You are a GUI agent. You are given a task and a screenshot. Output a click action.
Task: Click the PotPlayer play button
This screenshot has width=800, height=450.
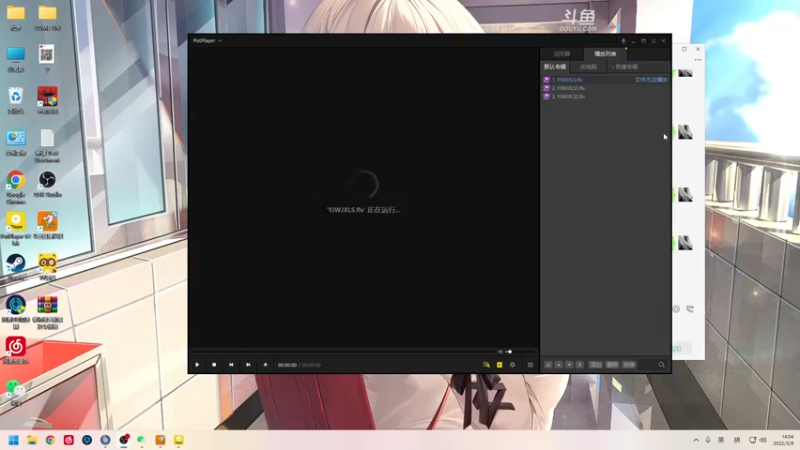pos(197,365)
